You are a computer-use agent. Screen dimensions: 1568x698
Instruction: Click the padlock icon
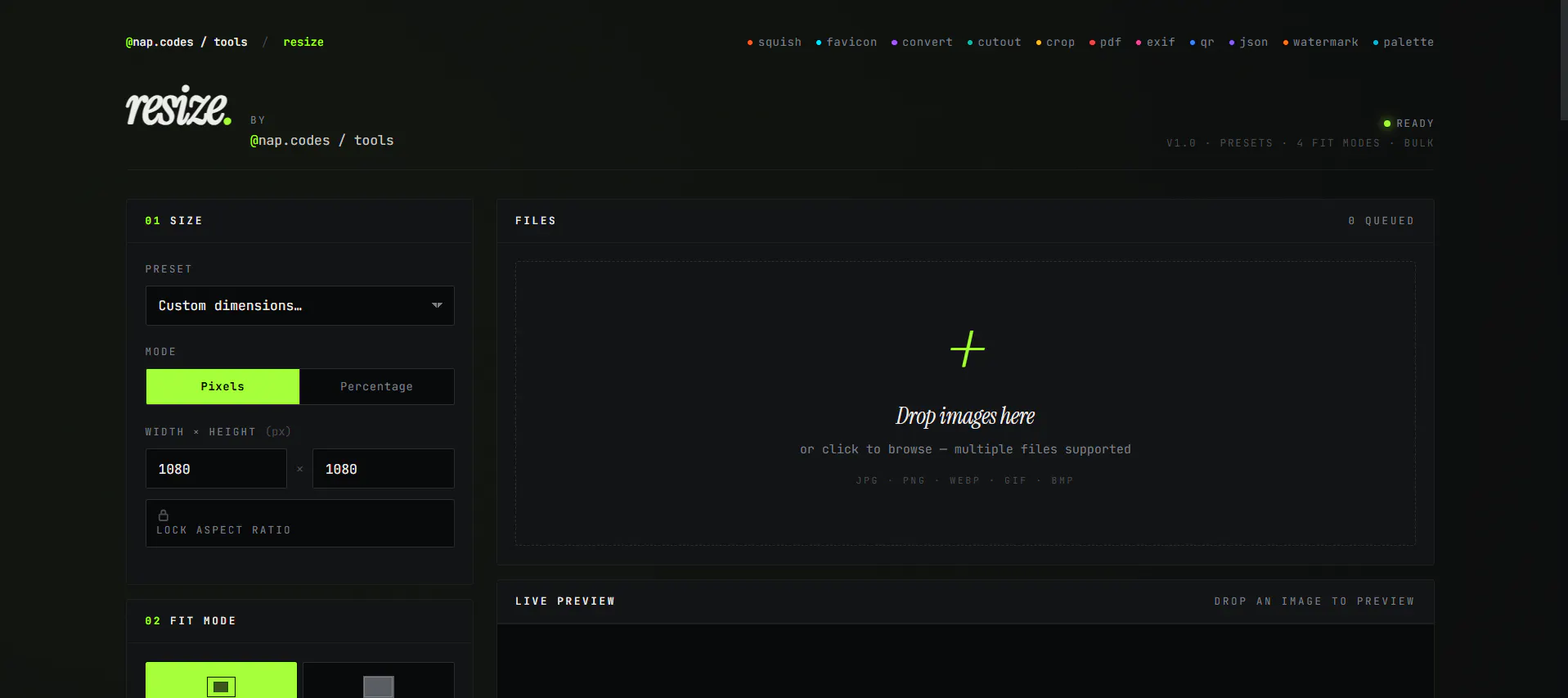[x=164, y=516]
